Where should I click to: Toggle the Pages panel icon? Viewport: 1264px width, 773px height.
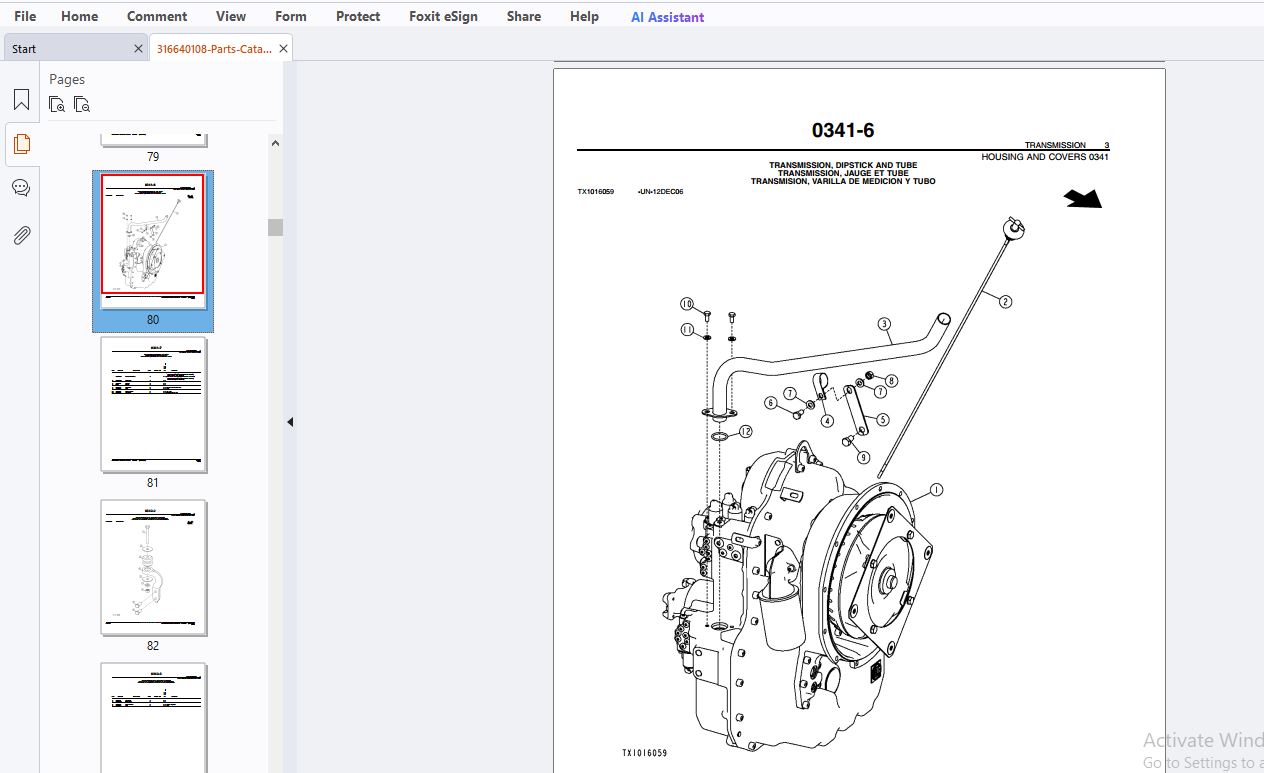point(21,143)
